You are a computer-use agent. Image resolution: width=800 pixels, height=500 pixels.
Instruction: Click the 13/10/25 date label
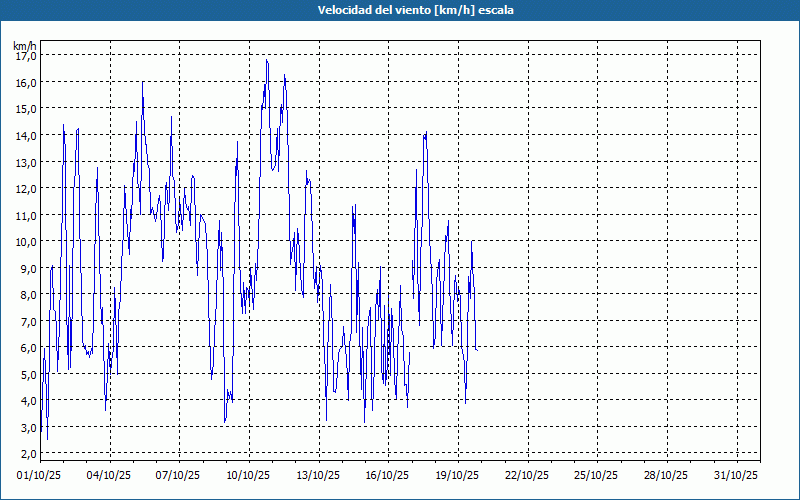pos(319,475)
